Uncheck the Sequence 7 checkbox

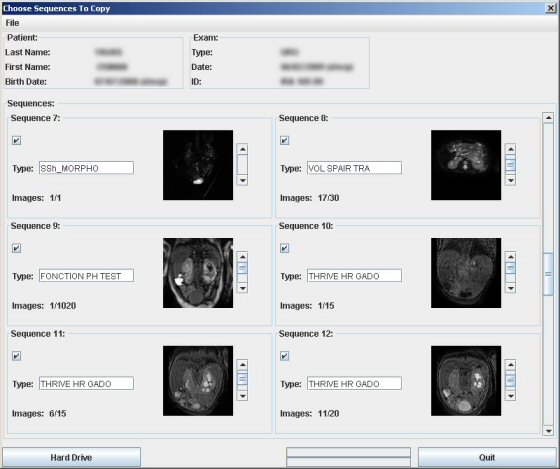[x=16, y=140]
